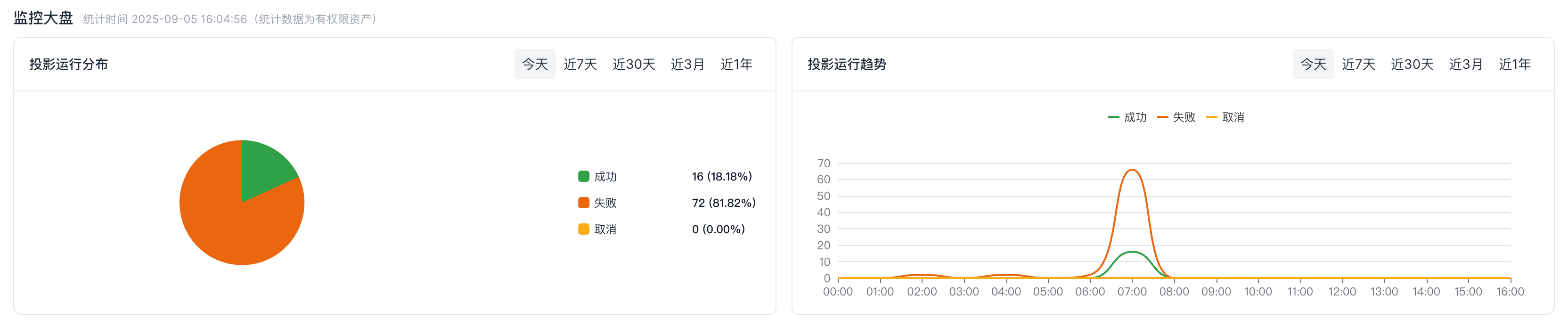Choose 近1年 in 投影运行趋势 panel

(x=1514, y=65)
